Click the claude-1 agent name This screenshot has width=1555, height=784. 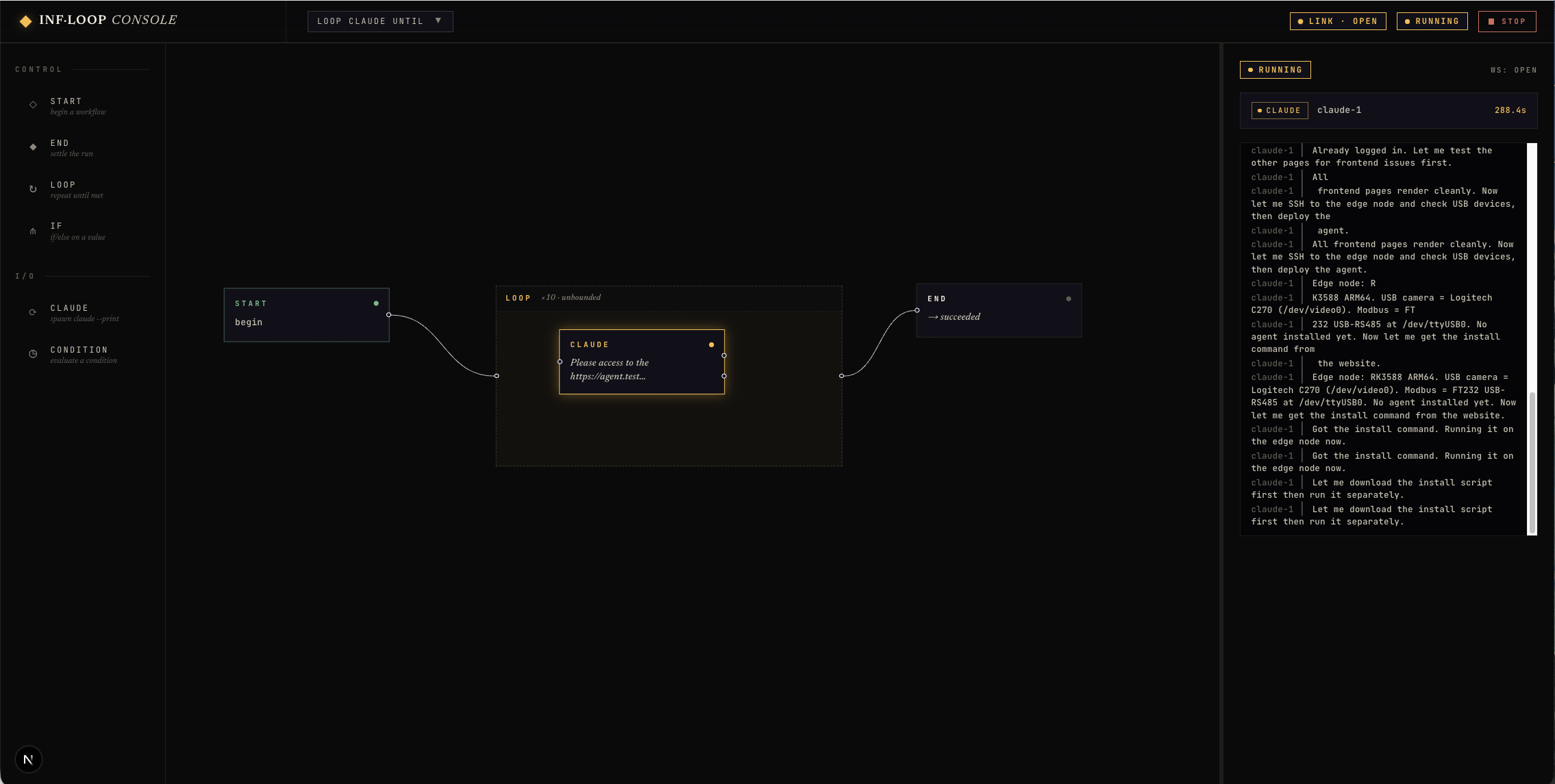(x=1339, y=110)
